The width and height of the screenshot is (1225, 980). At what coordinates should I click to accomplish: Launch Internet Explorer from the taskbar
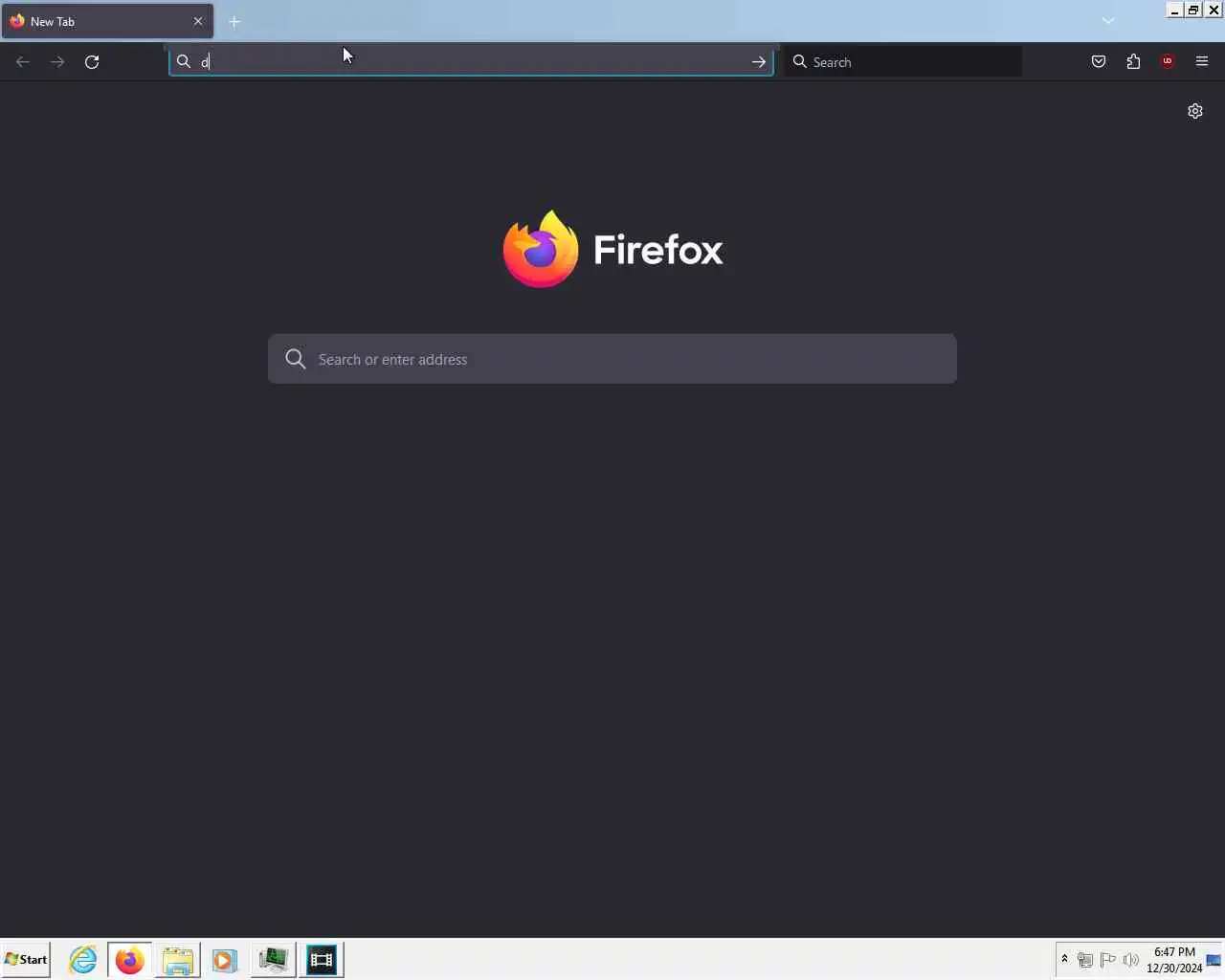tap(83, 960)
